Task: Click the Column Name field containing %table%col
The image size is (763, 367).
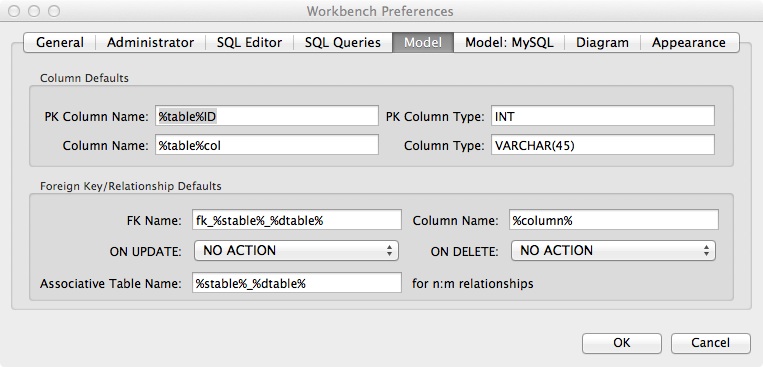Action: pyautogui.click(x=267, y=145)
